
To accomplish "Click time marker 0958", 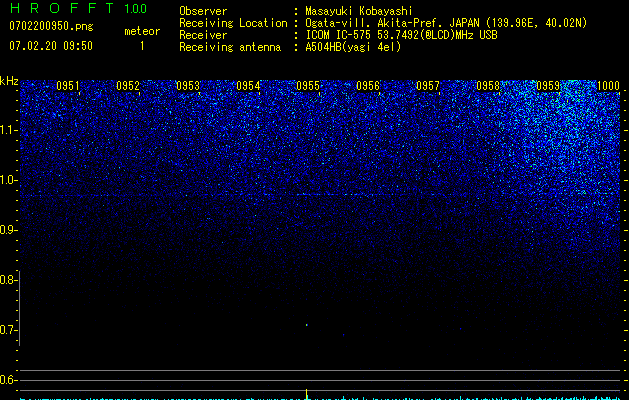I will 488,86.
